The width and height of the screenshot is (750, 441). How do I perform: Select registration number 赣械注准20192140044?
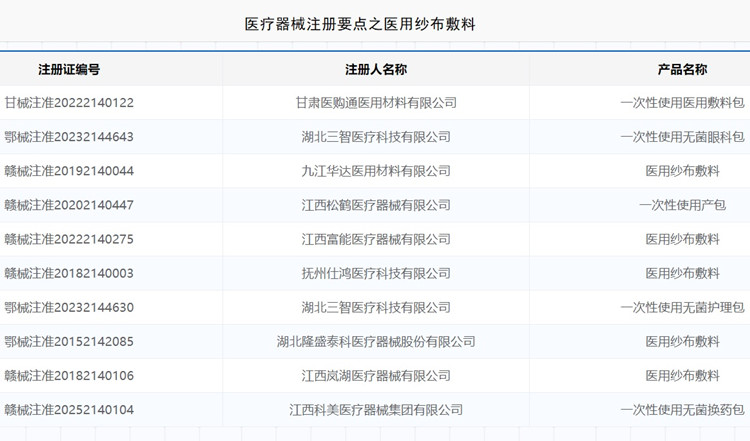(69, 171)
